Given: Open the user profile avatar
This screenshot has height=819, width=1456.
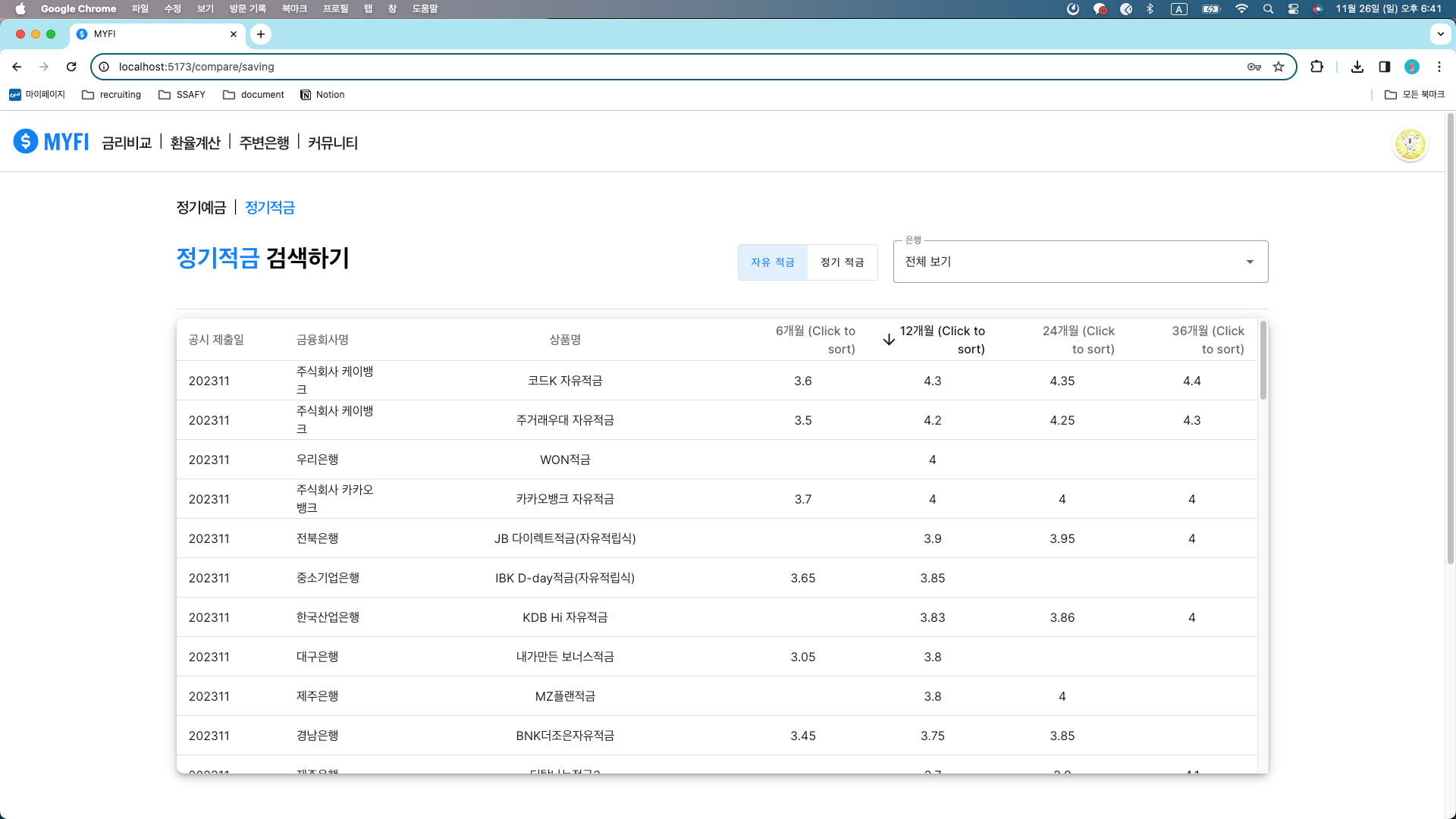Looking at the screenshot, I should pos(1410,143).
